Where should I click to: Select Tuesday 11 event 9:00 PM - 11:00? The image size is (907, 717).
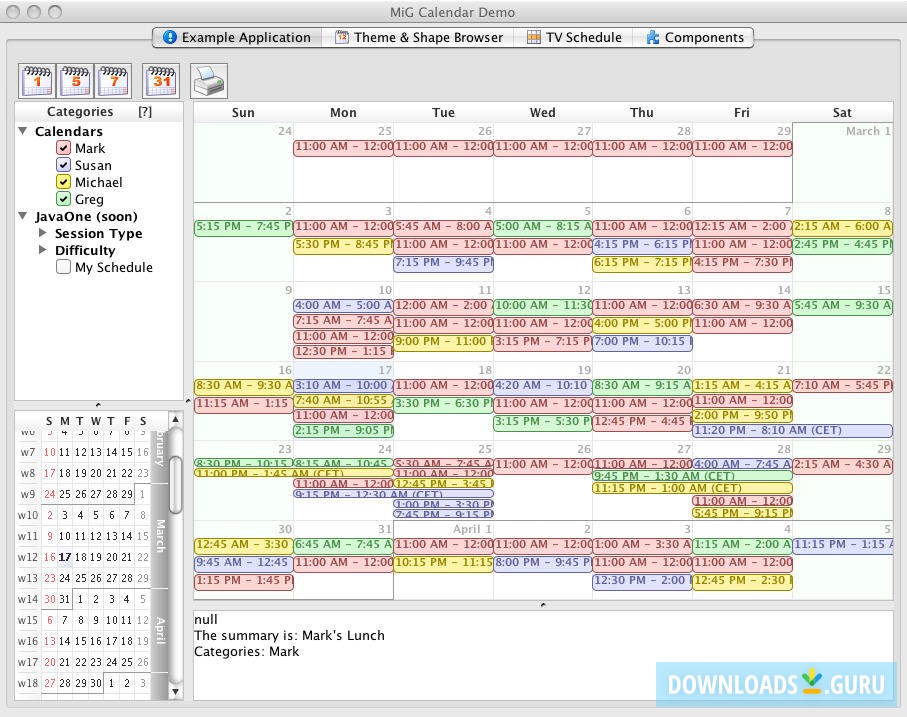[x=444, y=342]
